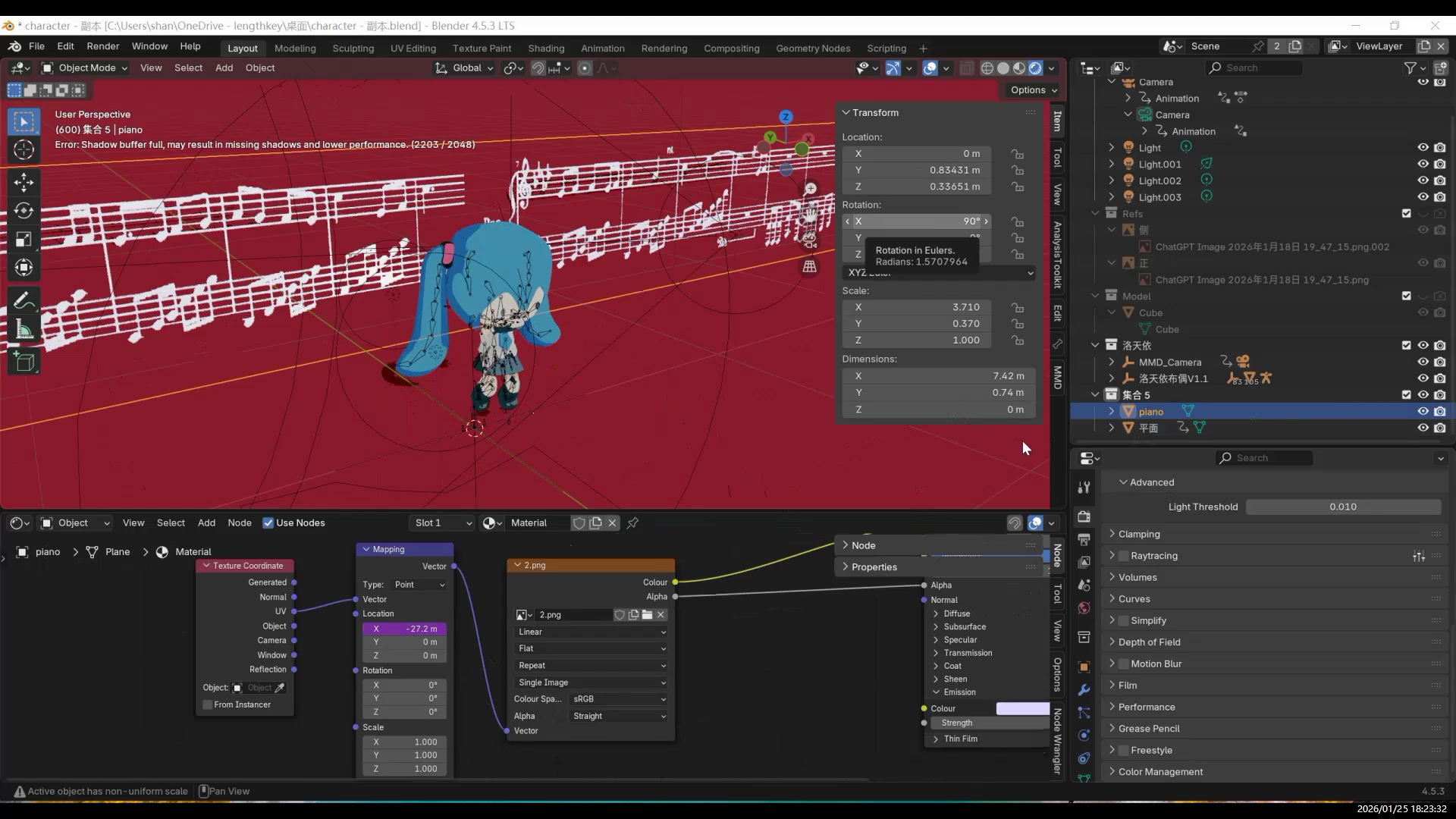This screenshot has width=1456, height=819.
Task: Select the 3D Cursor tool
Action: [24, 149]
